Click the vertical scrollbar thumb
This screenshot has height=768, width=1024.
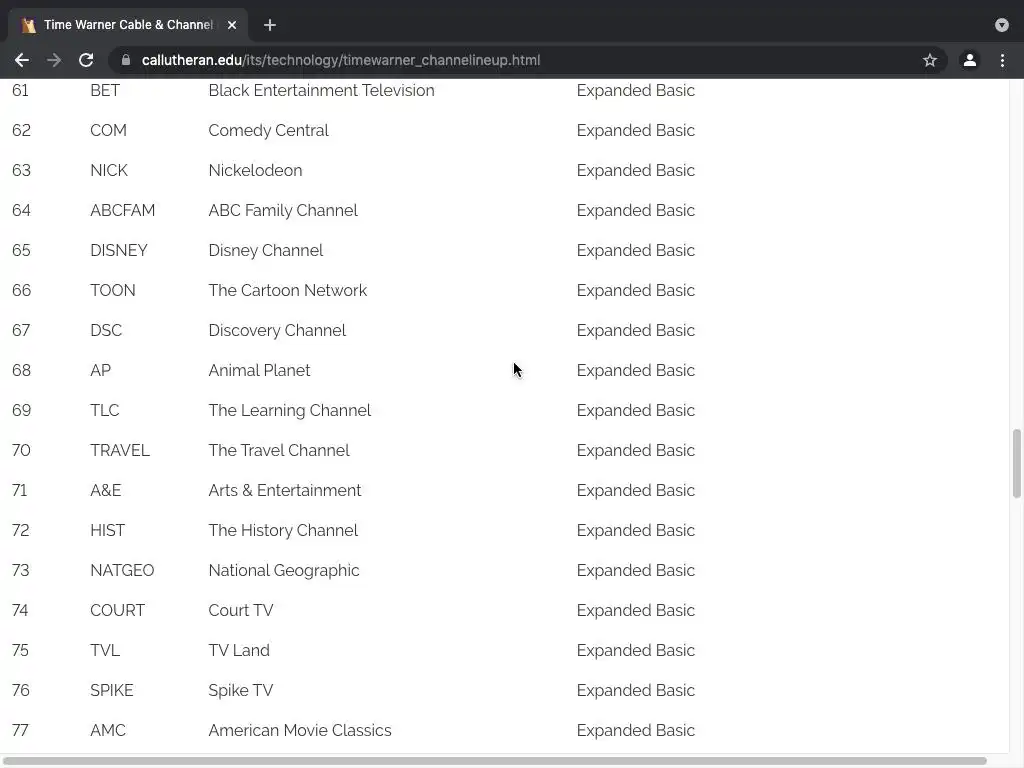[x=1017, y=463]
